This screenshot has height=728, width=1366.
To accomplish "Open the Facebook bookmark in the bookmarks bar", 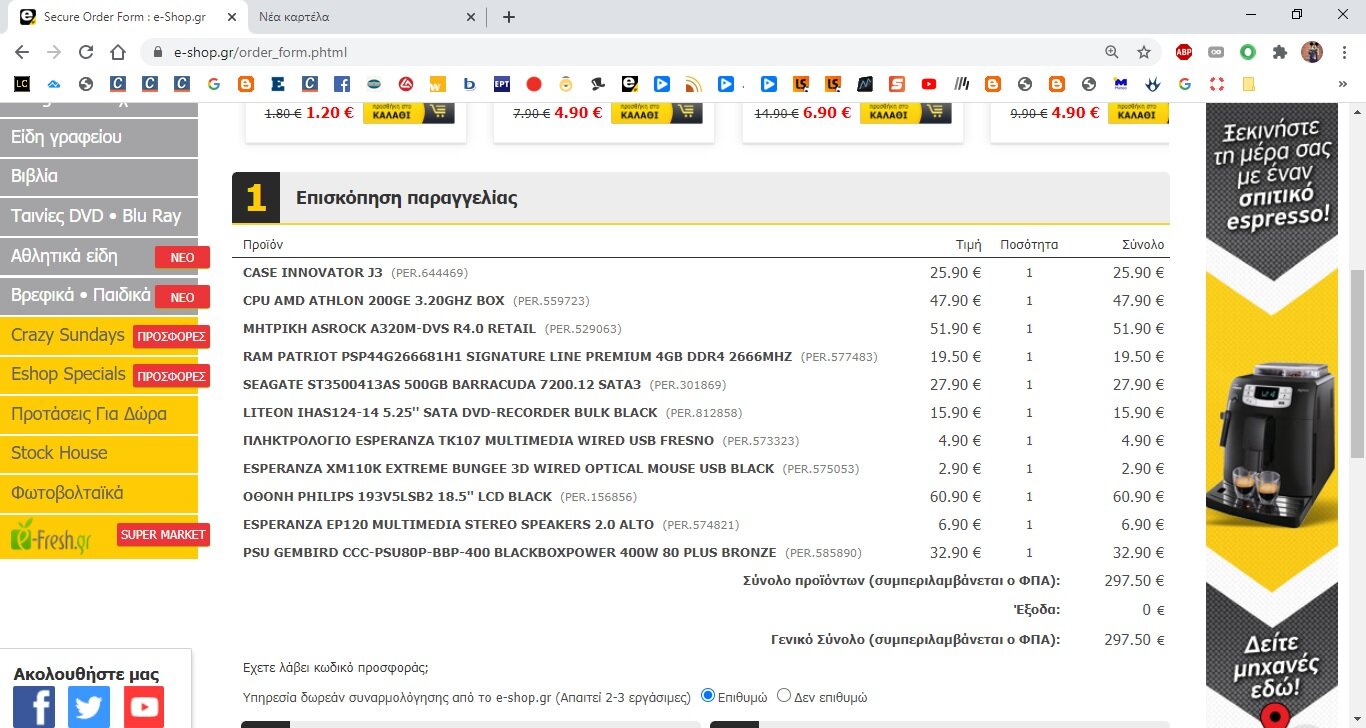I will [x=342, y=85].
